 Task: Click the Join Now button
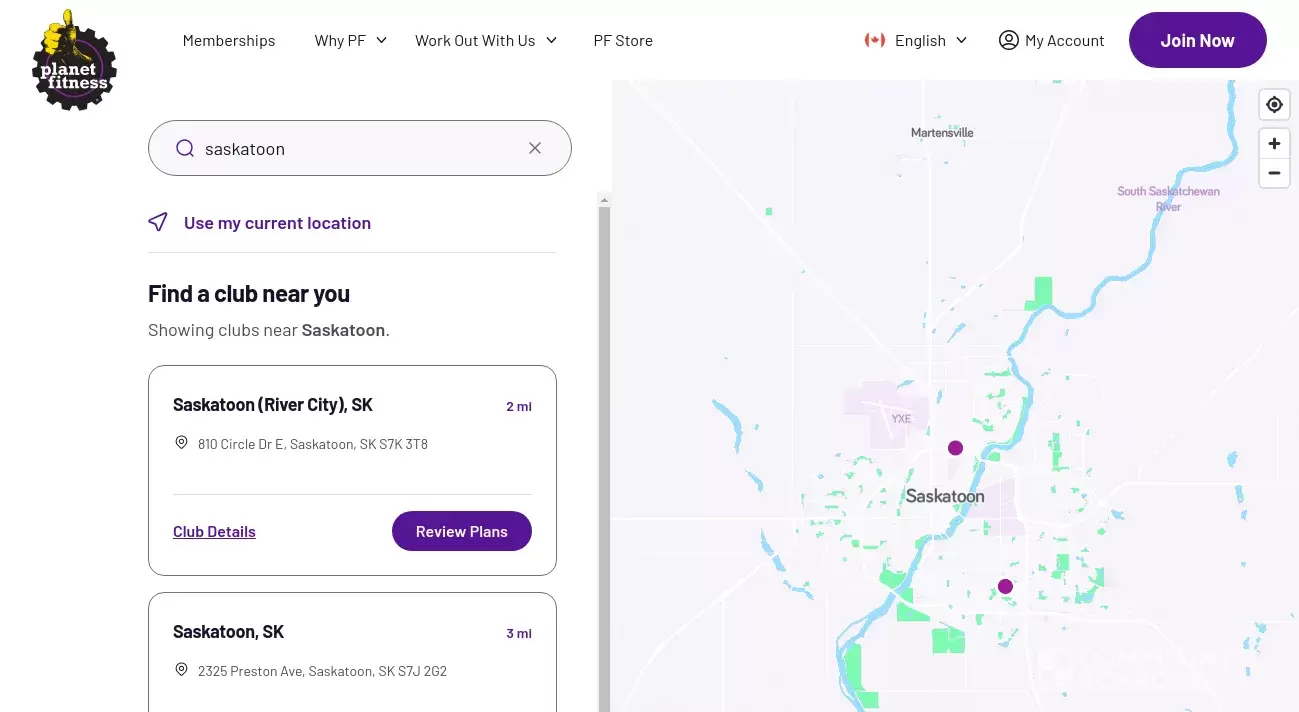click(x=1197, y=41)
